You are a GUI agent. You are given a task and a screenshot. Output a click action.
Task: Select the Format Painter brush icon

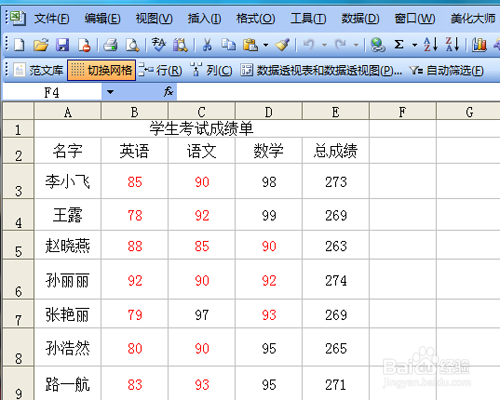click(x=282, y=44)
